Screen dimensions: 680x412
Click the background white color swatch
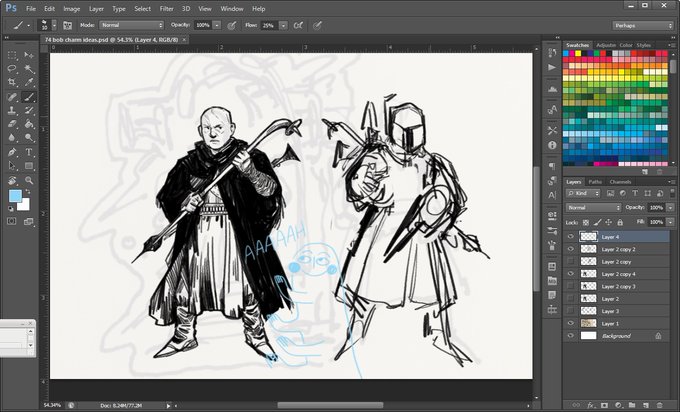click(x=25, y=205)
